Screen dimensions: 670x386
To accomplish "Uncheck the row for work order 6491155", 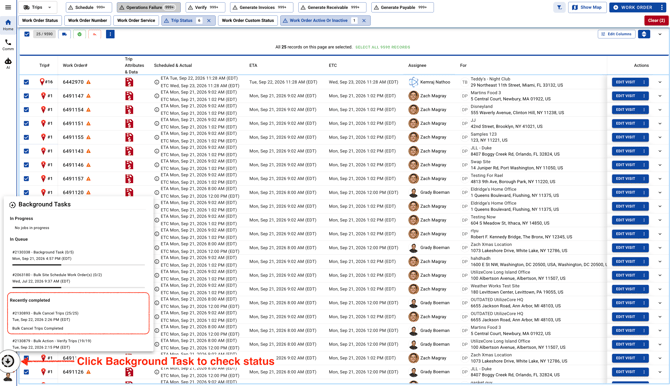I will [26, 137].
